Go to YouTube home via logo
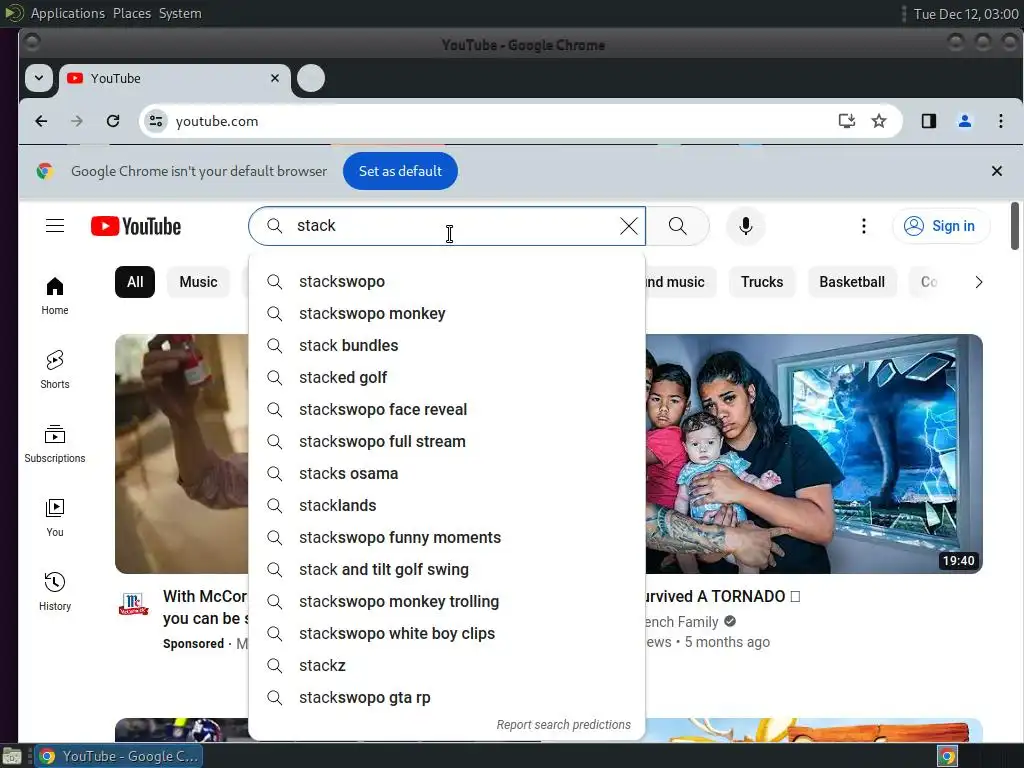1024x768 pixels. tap(136, 227)
